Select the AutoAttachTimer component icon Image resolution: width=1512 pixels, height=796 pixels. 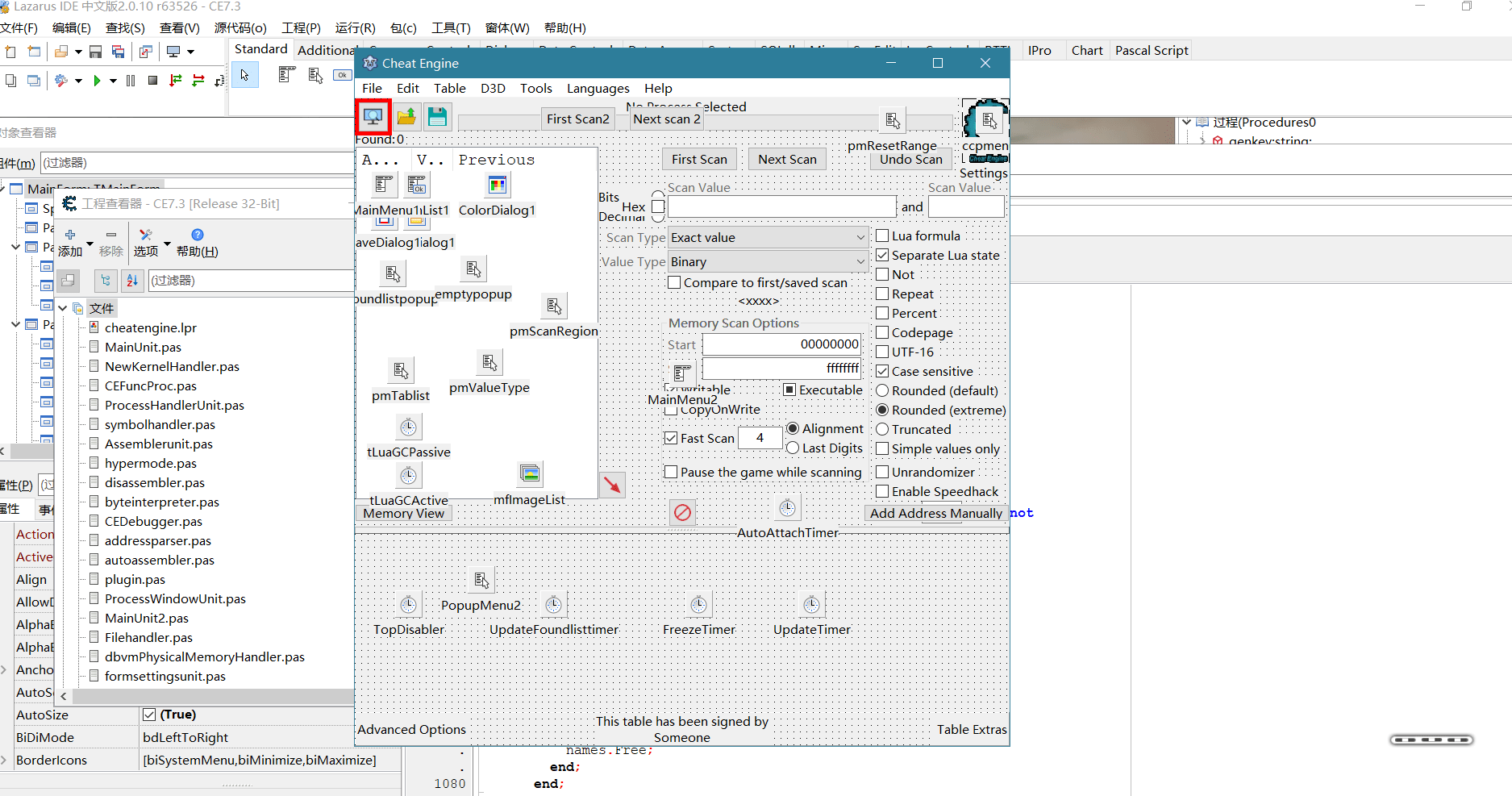pyautogui.click(x=788, y=508)
